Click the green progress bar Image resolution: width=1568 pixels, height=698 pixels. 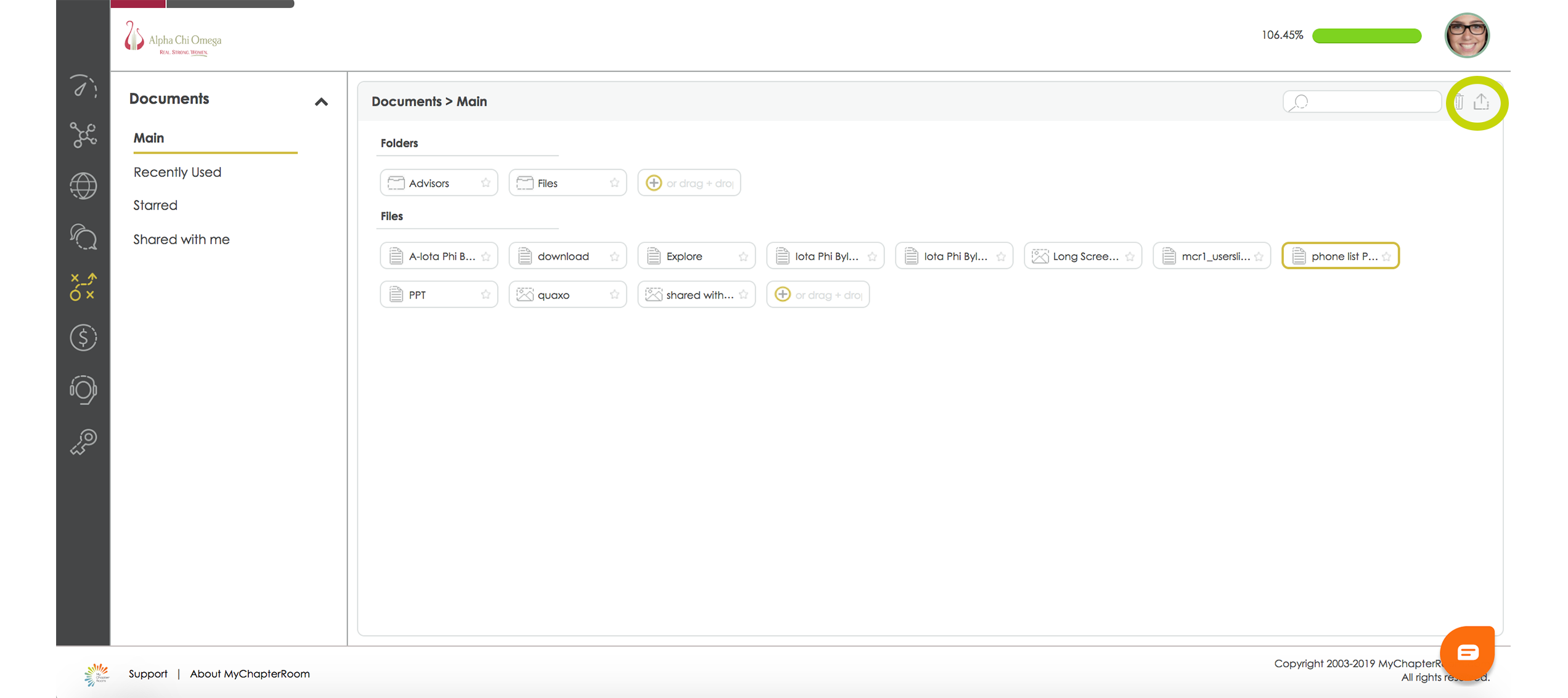point(1366,36)
